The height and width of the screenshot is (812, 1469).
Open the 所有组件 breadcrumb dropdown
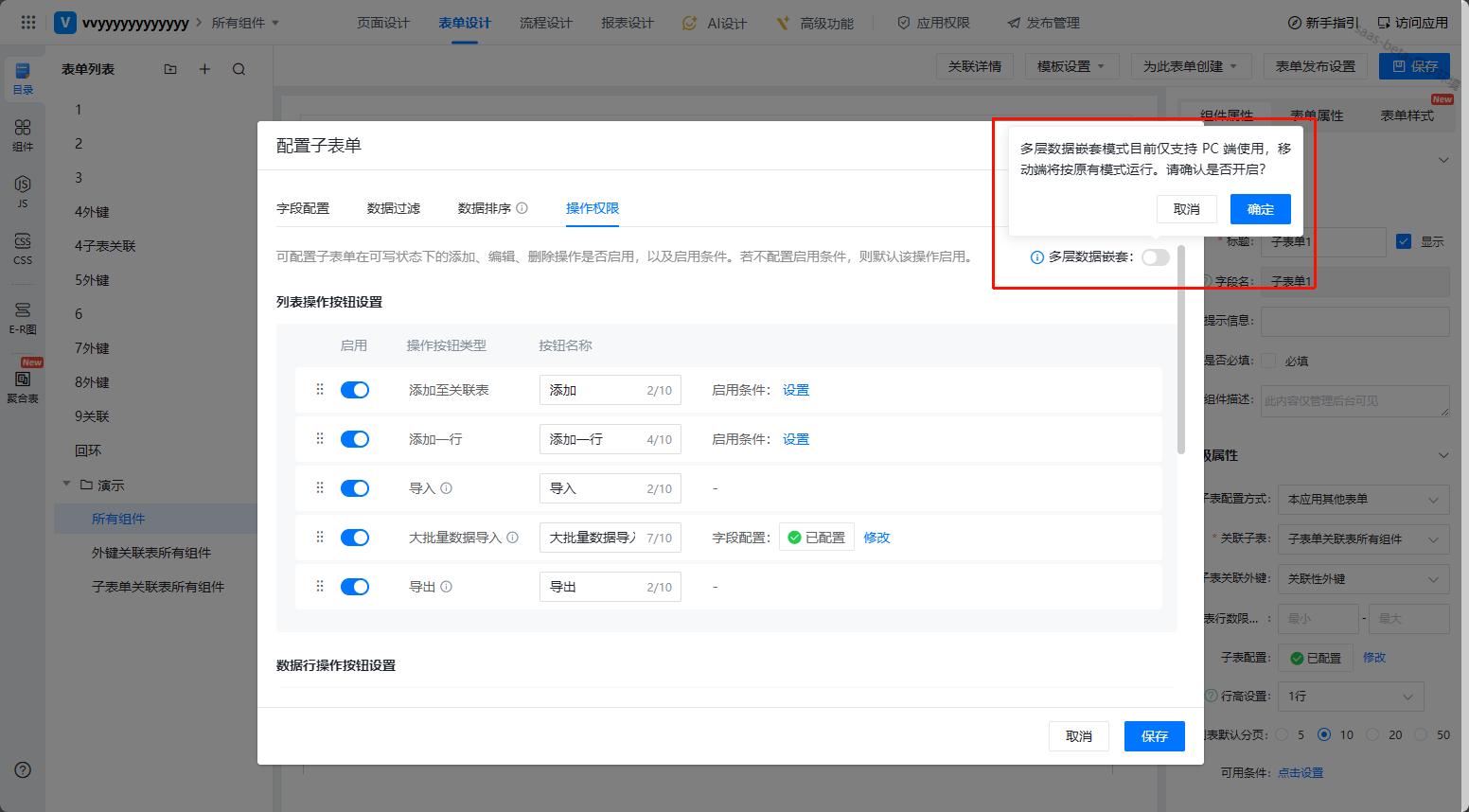(245, 23)
